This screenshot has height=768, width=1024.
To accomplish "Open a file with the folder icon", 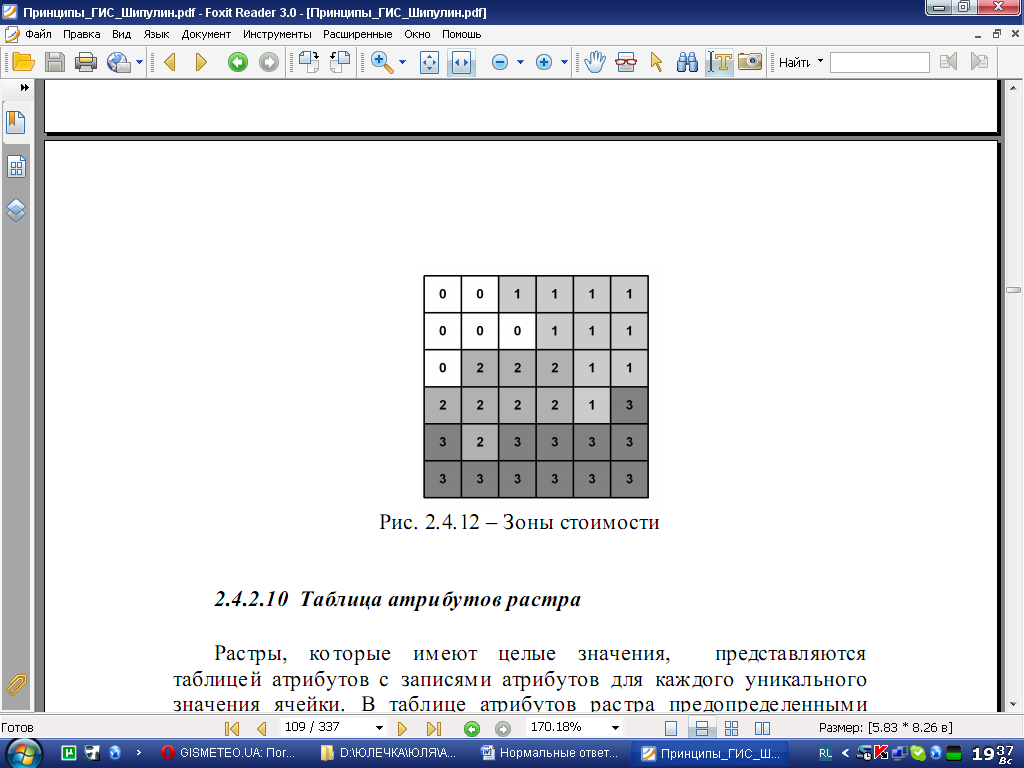I will [x=24, y=62].
